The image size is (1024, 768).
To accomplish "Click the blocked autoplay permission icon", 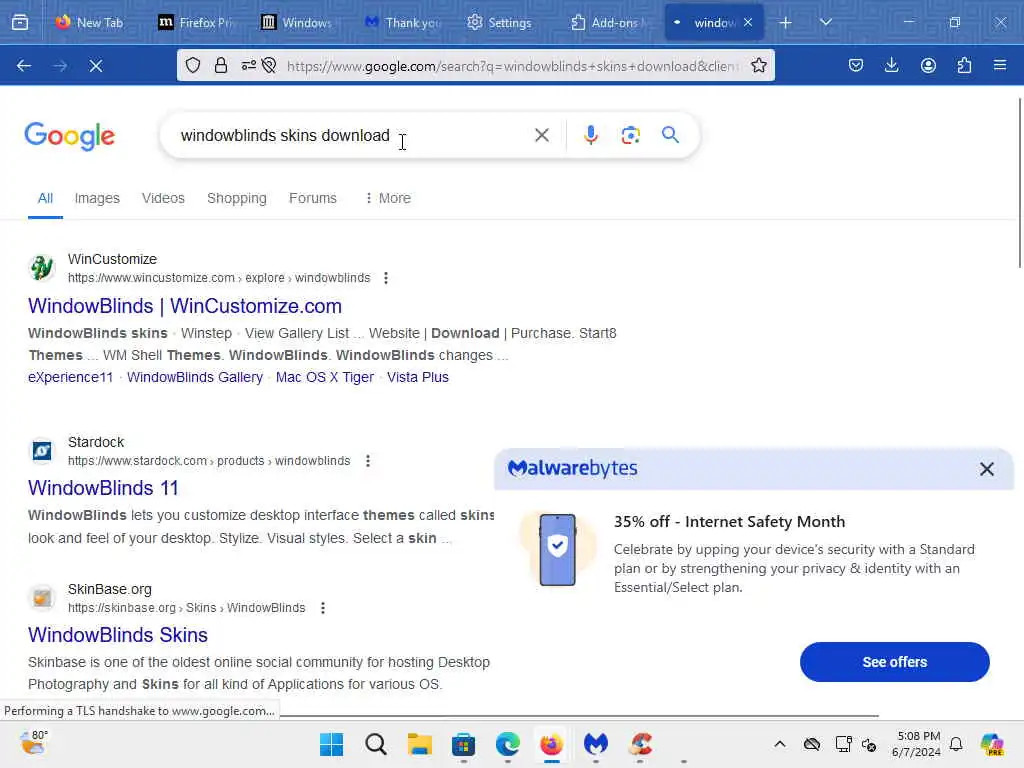I will click(x=268, y=65).
